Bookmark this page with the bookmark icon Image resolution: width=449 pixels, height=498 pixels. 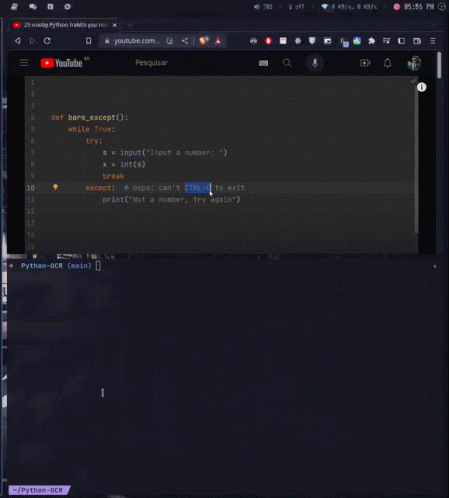point(88,41)
